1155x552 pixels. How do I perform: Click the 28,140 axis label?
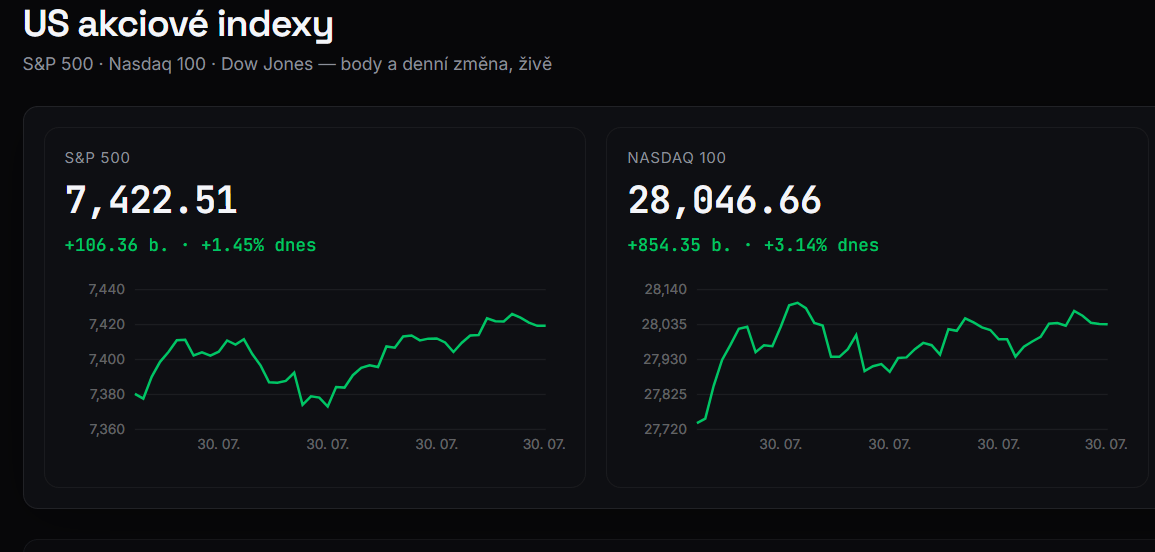click(665, 290)
